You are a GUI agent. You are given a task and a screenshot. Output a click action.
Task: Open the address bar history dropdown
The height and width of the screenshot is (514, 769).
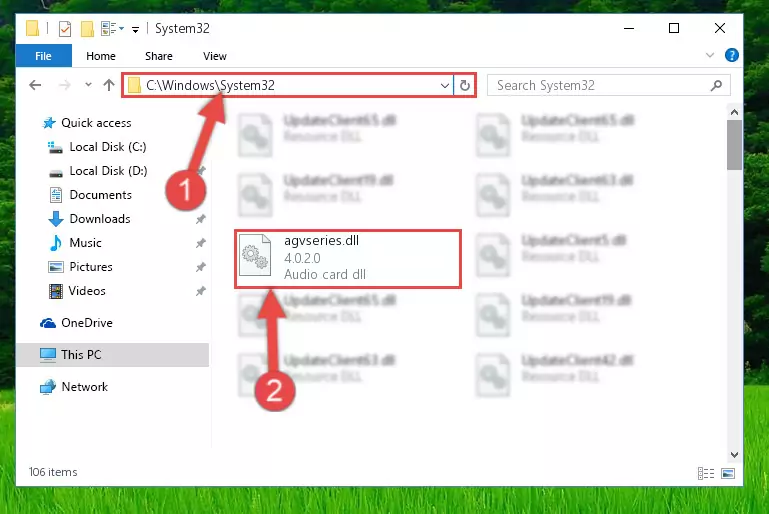click(444, 86)
